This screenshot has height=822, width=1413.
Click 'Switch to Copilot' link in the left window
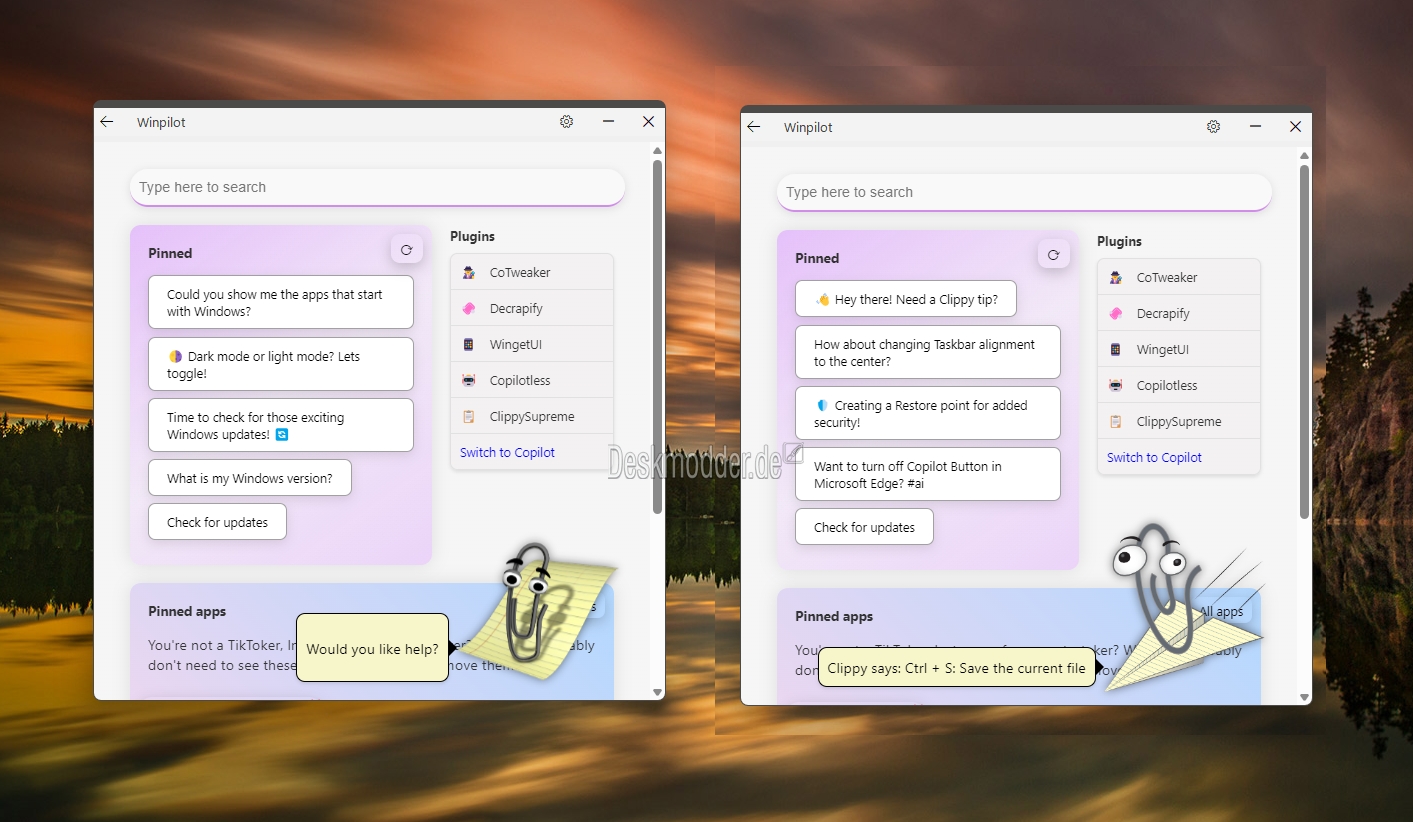coord(507,453)
